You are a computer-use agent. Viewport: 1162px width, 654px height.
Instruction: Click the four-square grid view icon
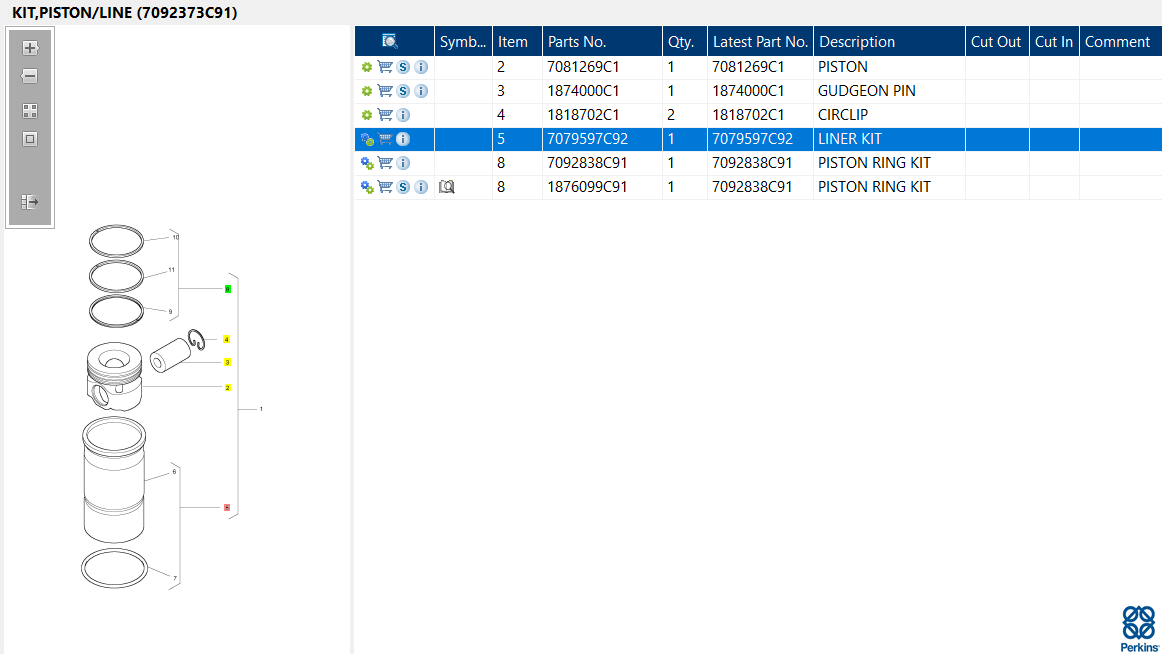pos(30,111)
